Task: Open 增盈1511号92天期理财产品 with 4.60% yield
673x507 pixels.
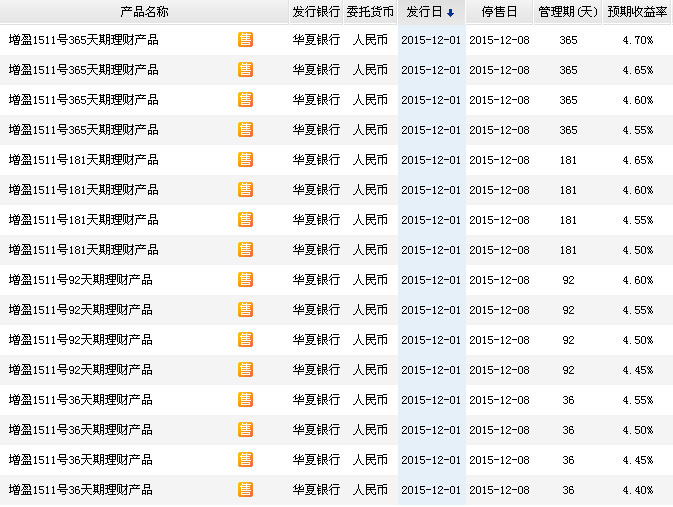Action: [x=81, y=280]
